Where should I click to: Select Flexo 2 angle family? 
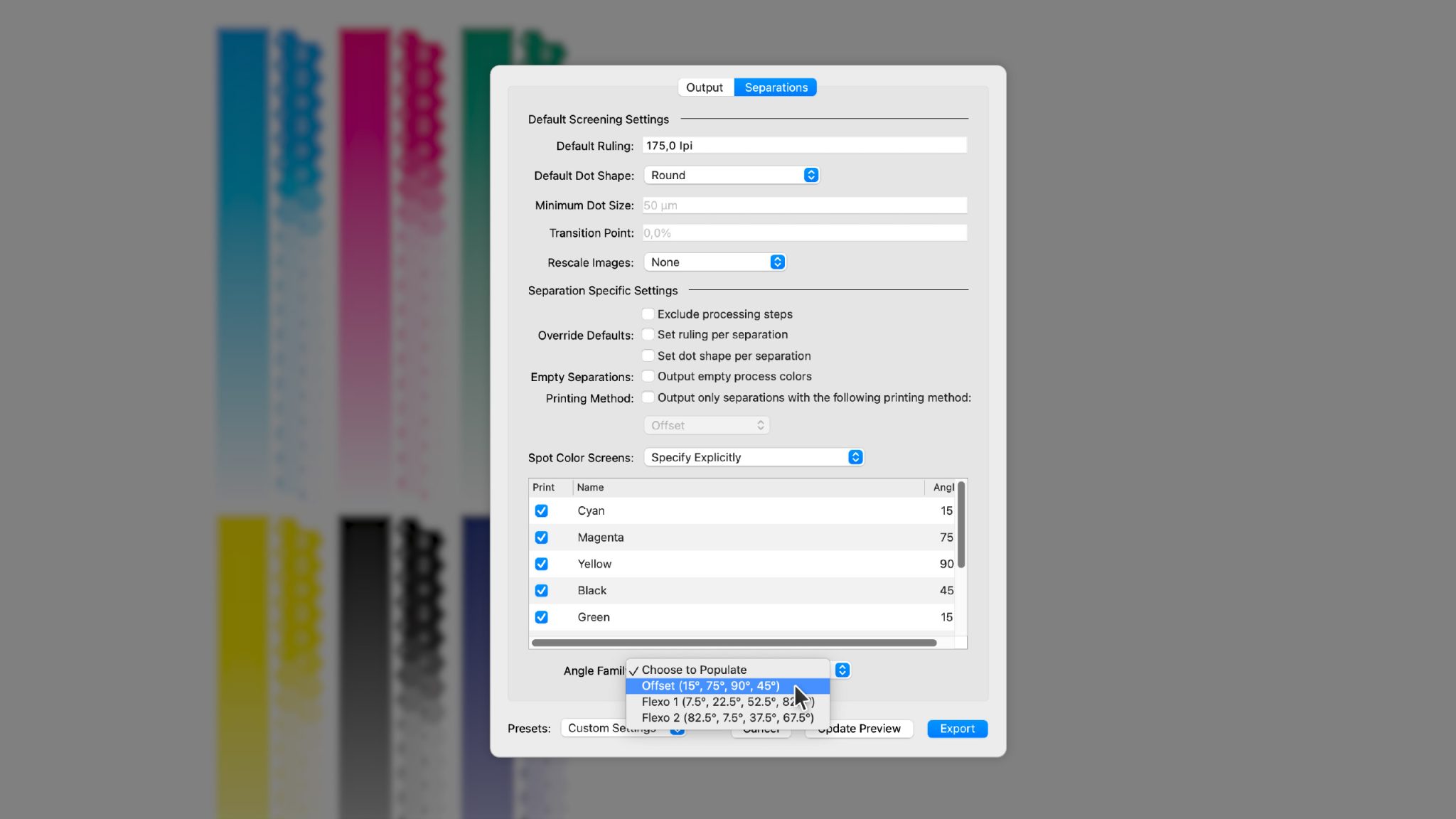point(727,718)
